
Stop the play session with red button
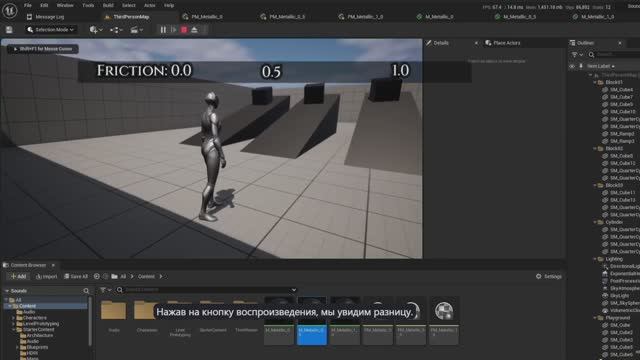click(184, 30)
